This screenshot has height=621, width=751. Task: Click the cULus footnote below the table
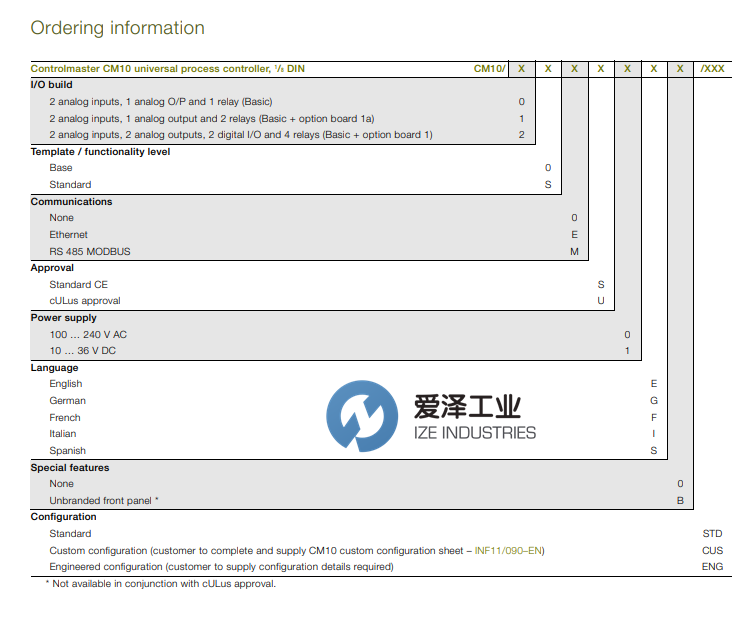tap(160, 584)
